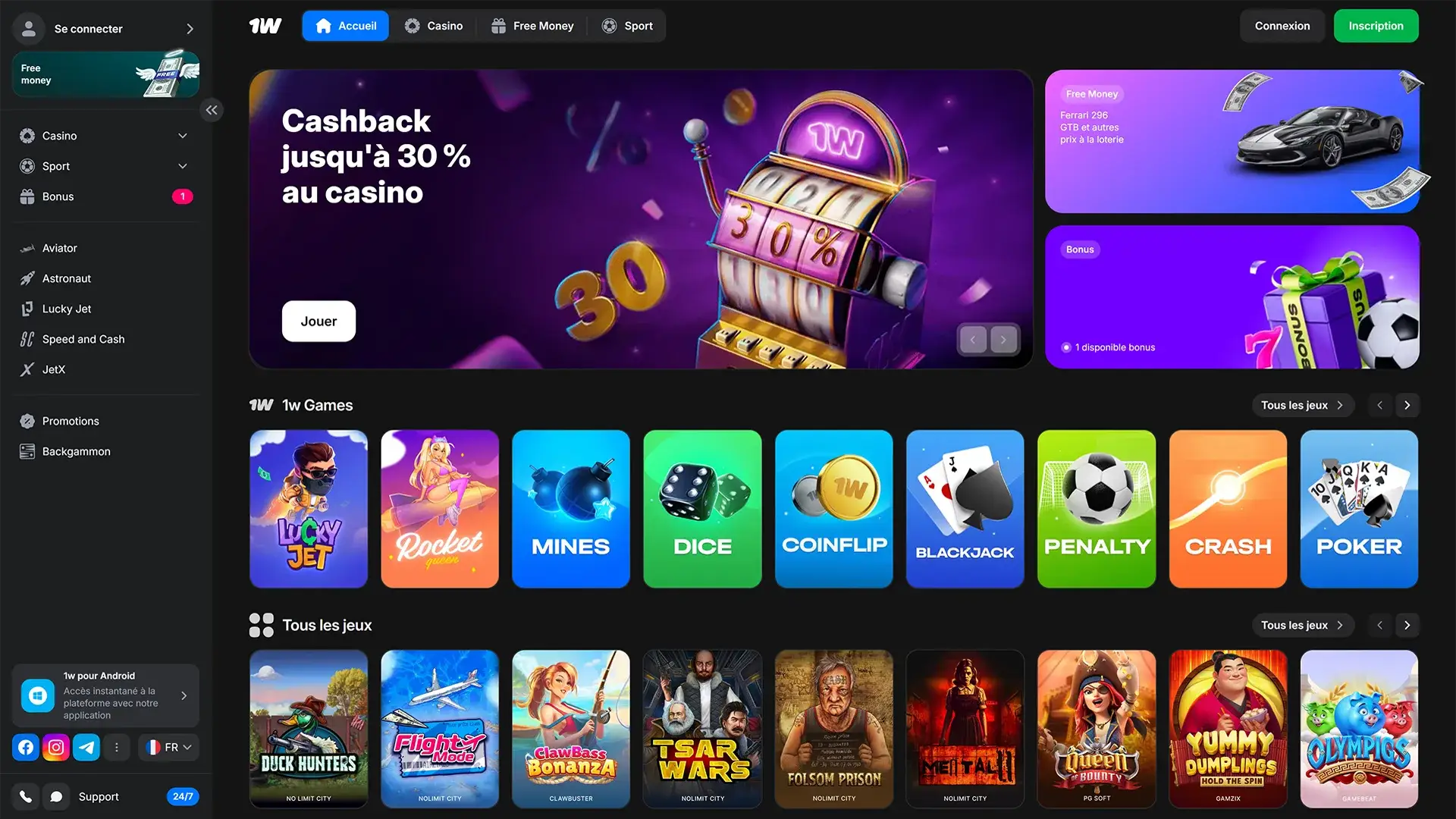Show next games in 1w Games row
The height and width of the screenshot is (819, 1456).
point(1407,405)
